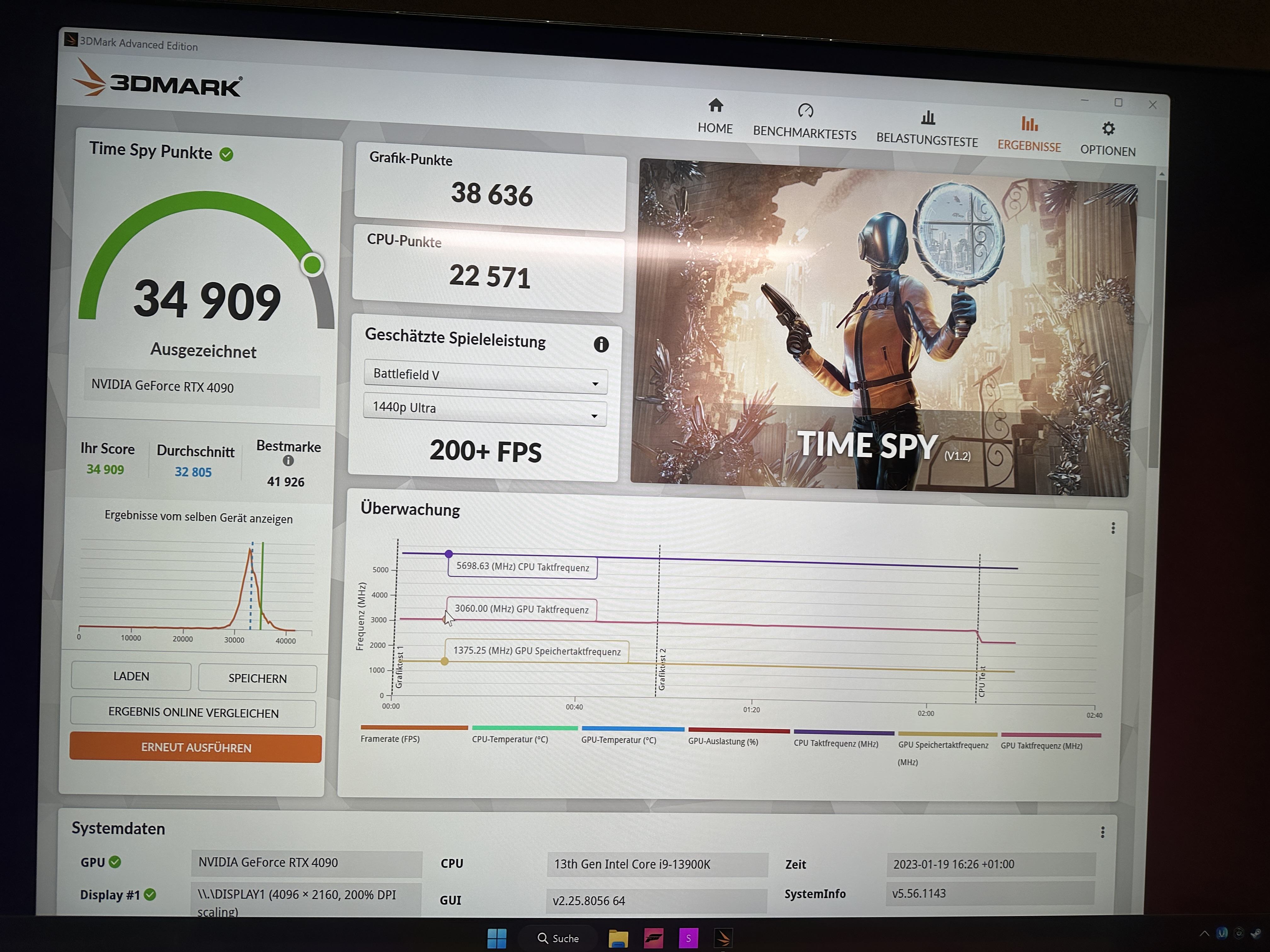Click the purple CPU Taktfrequenz graph point
The width and height of the screenshot is (1270, 952).
pos(449,554)
